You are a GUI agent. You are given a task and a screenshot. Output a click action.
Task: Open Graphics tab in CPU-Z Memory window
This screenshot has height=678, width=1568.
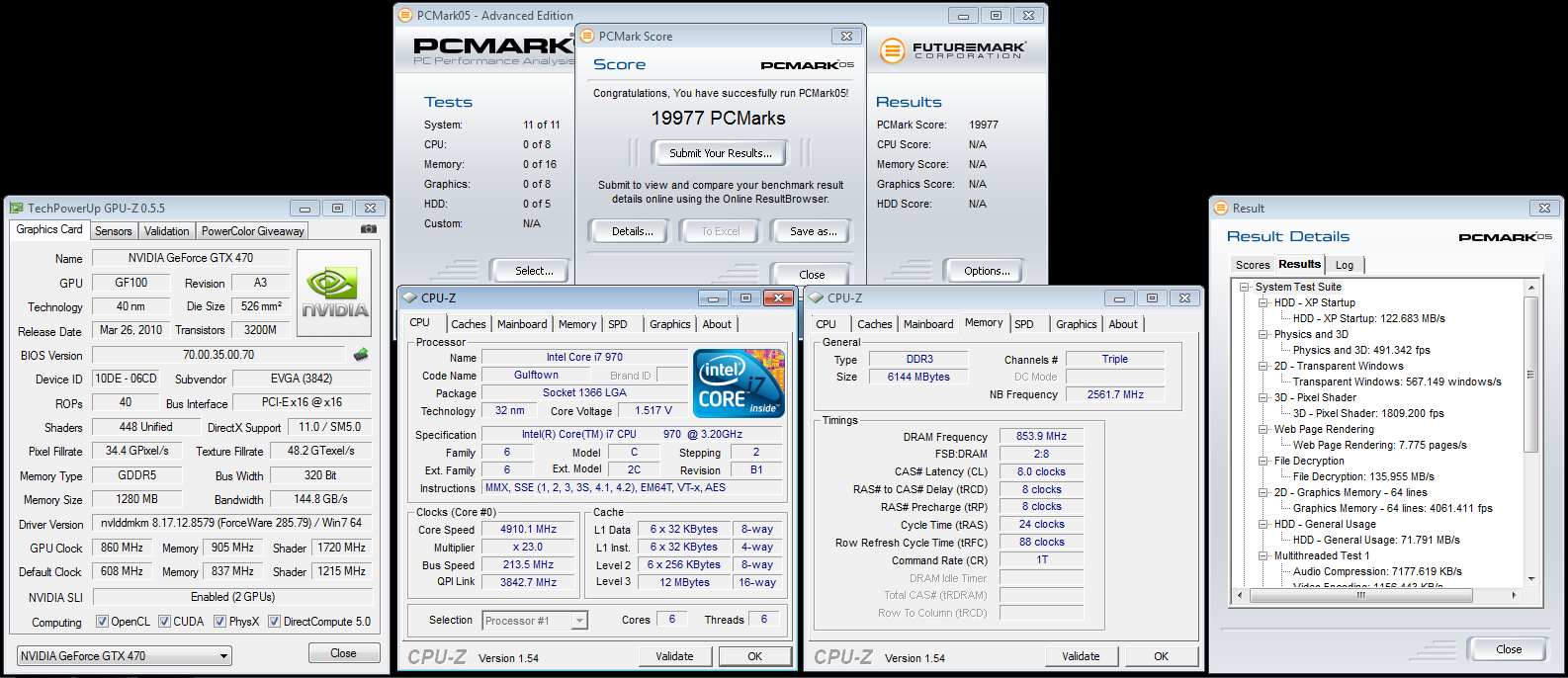[x=1076, y=324]
